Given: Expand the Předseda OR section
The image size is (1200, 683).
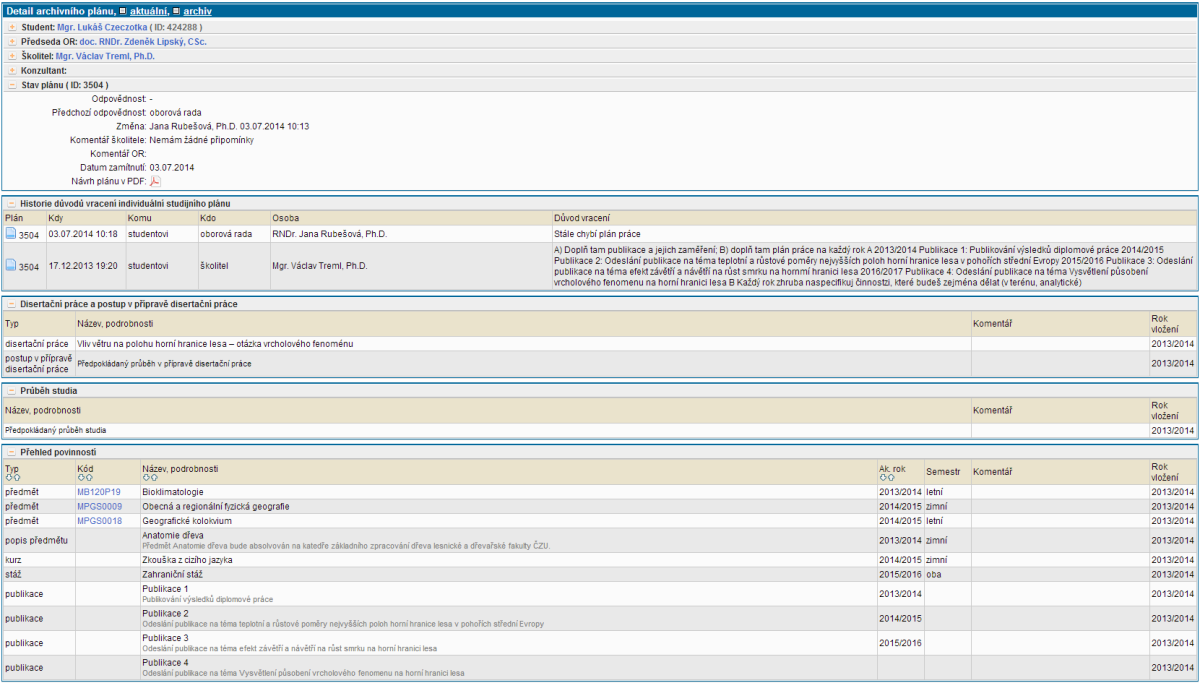Looking at the screenshot, I should 12,42.
